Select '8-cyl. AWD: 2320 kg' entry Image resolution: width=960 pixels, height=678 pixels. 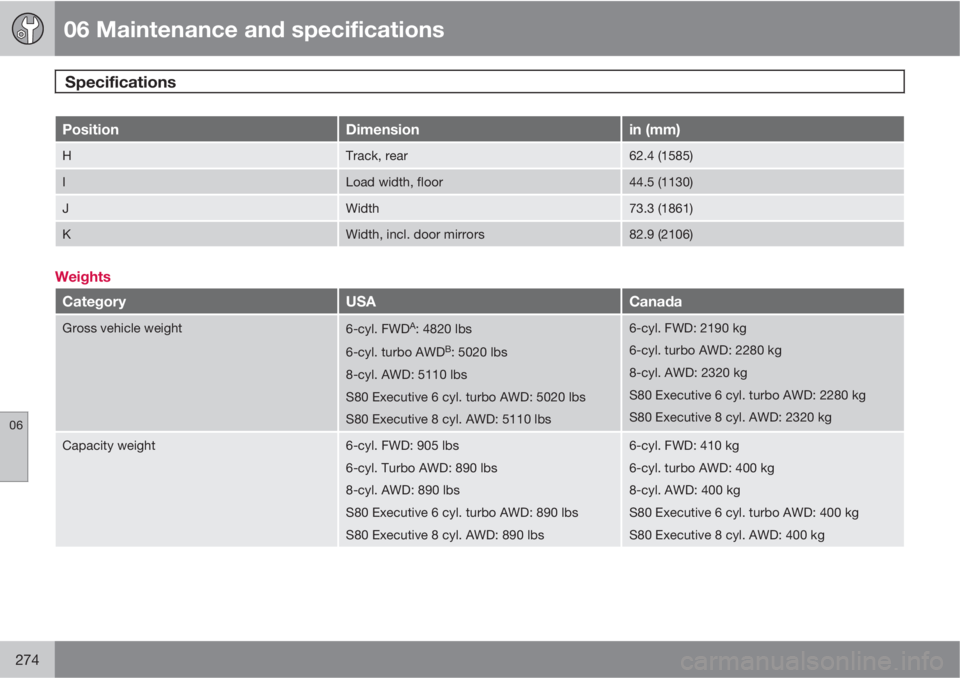pos(688,373)
